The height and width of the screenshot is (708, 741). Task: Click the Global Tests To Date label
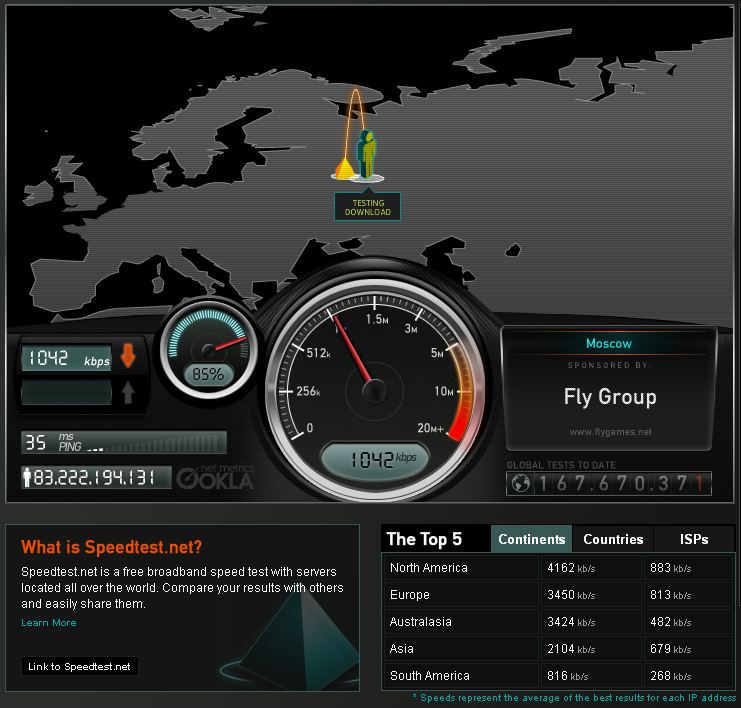[x=561, y=465]
